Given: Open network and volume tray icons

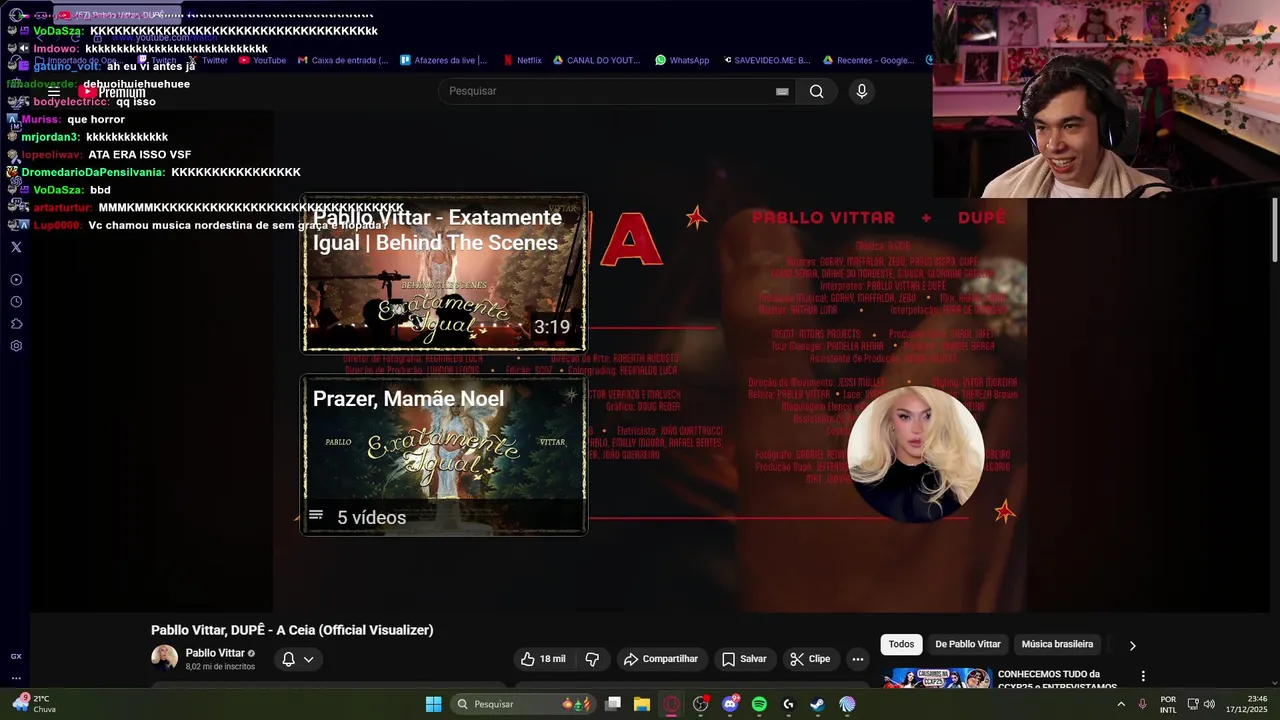Looking at the screenshot, I should click(x=1202, y=704).
